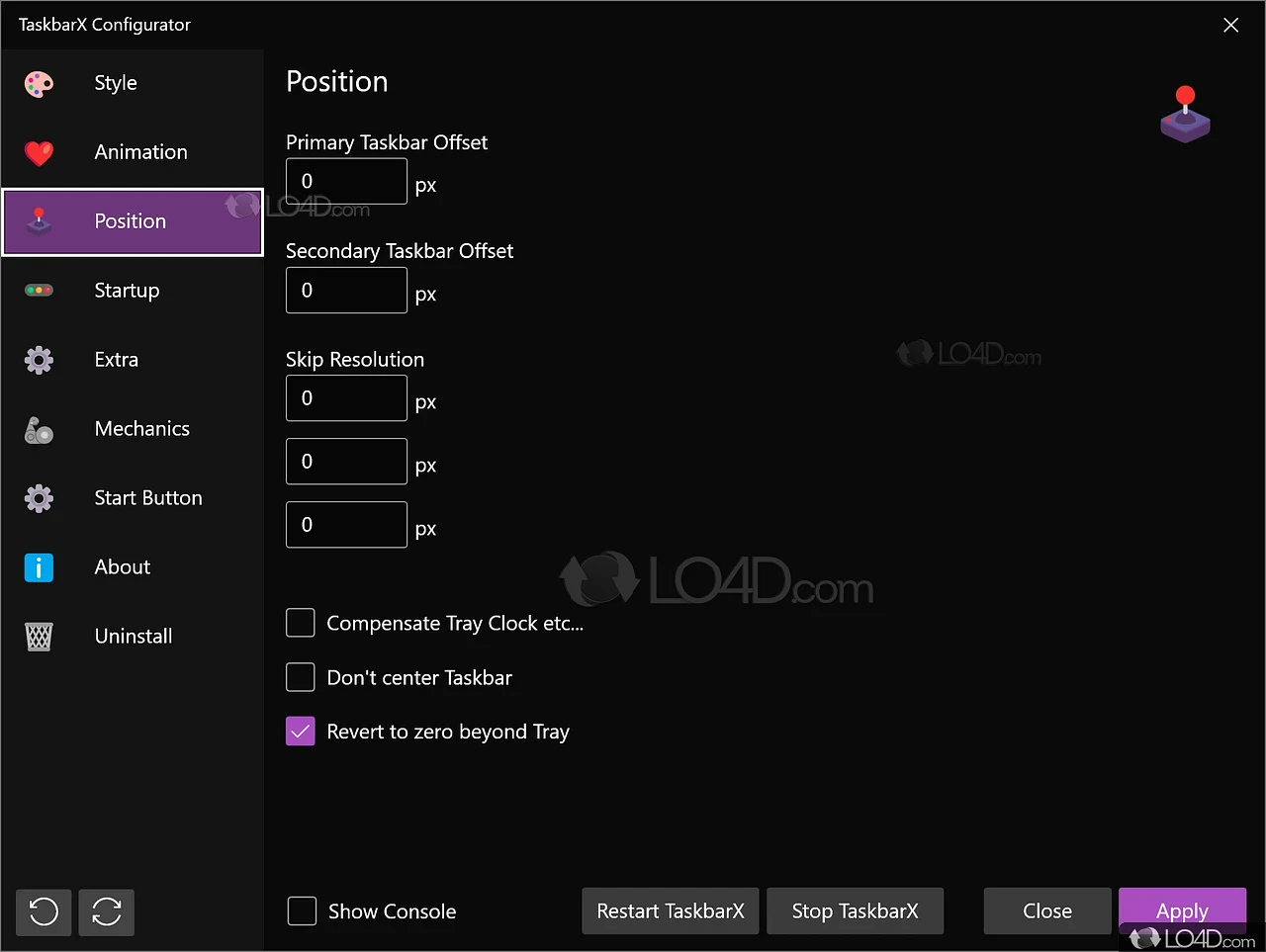Click the large joystick icon at top right
Image resolution: width=1266 pixels, height=952 pixels.
1185,115
